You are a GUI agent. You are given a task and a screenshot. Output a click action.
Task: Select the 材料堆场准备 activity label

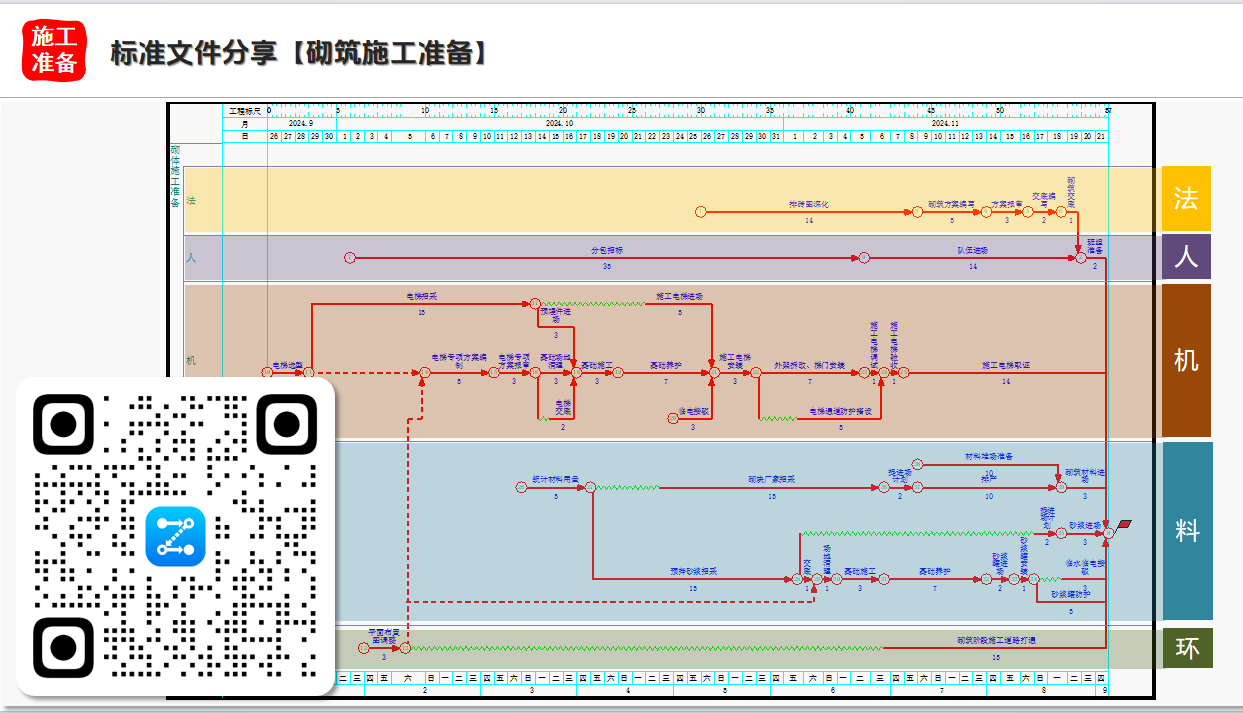point(989,456)
